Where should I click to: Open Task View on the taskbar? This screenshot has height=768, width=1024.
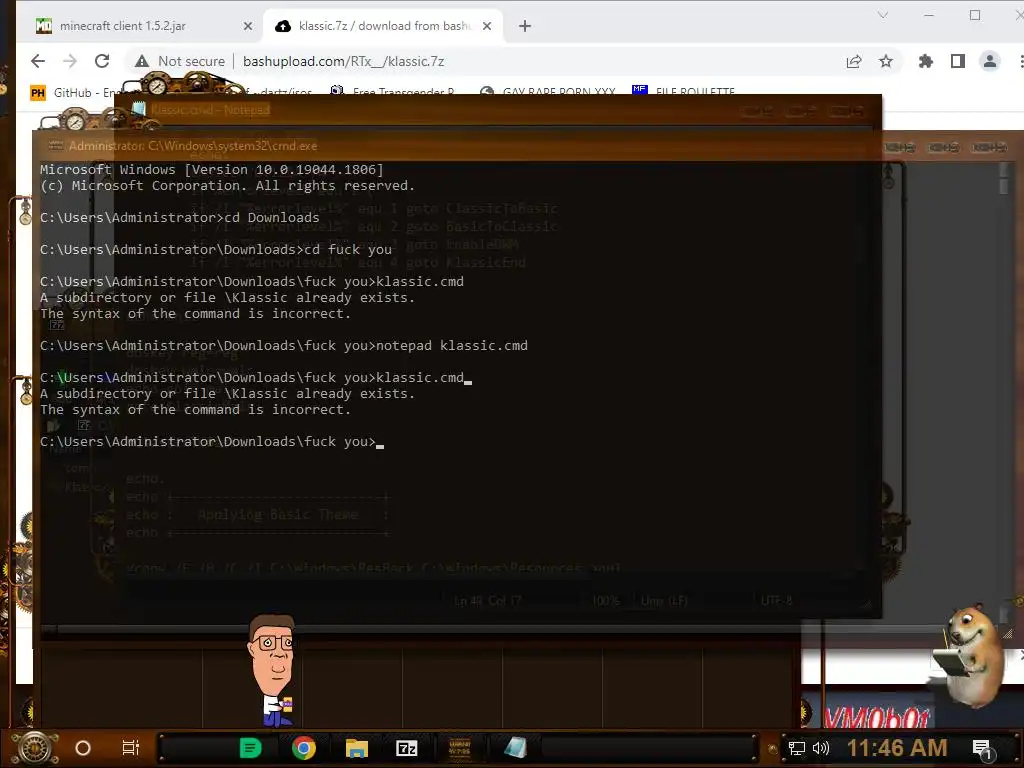tap(131, 748)
